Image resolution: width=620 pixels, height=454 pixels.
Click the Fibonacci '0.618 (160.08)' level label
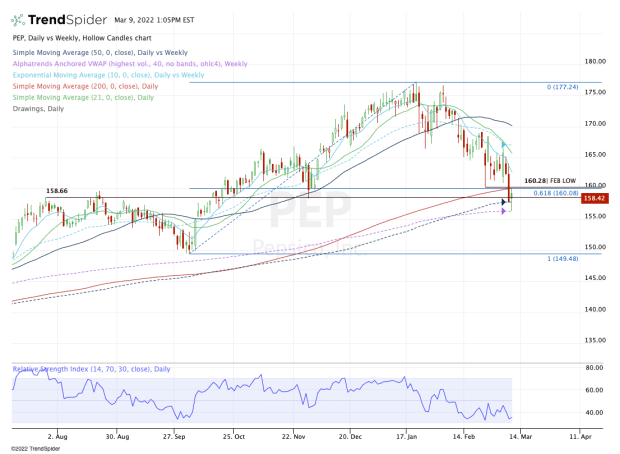click(x=556, y=193)
